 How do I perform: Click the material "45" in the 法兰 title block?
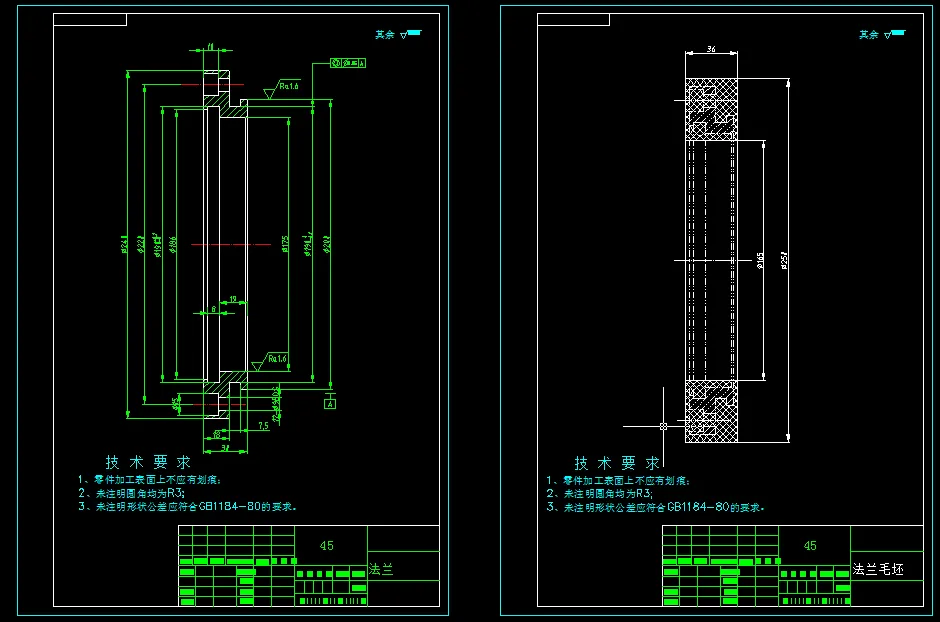326,545
